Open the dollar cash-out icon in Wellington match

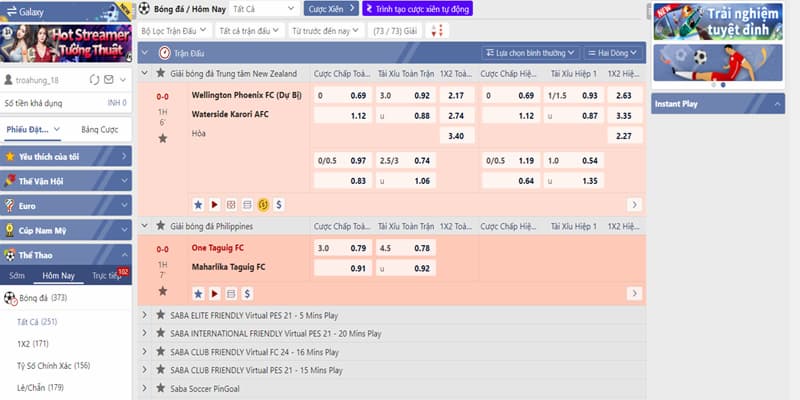click(279, 205)
